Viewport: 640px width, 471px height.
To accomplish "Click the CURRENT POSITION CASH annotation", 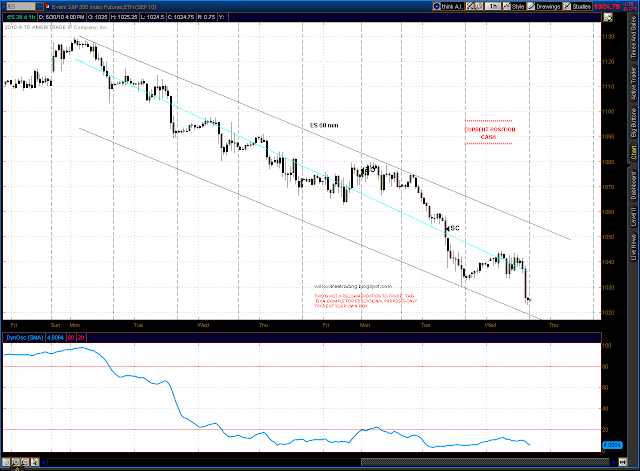I will (489, 133).
